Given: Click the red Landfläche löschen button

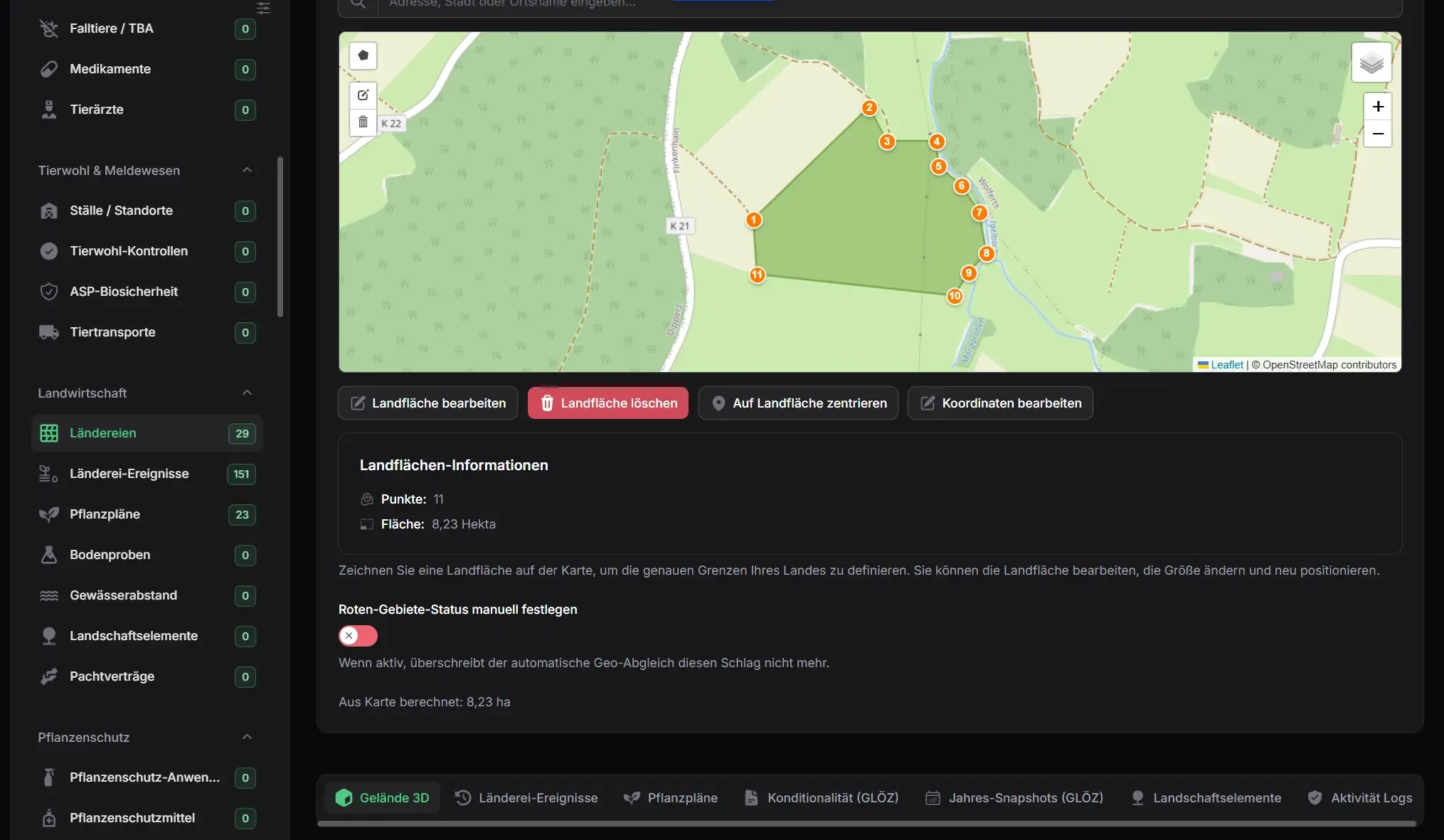Looking at the screenshot, I should (608, 403).
